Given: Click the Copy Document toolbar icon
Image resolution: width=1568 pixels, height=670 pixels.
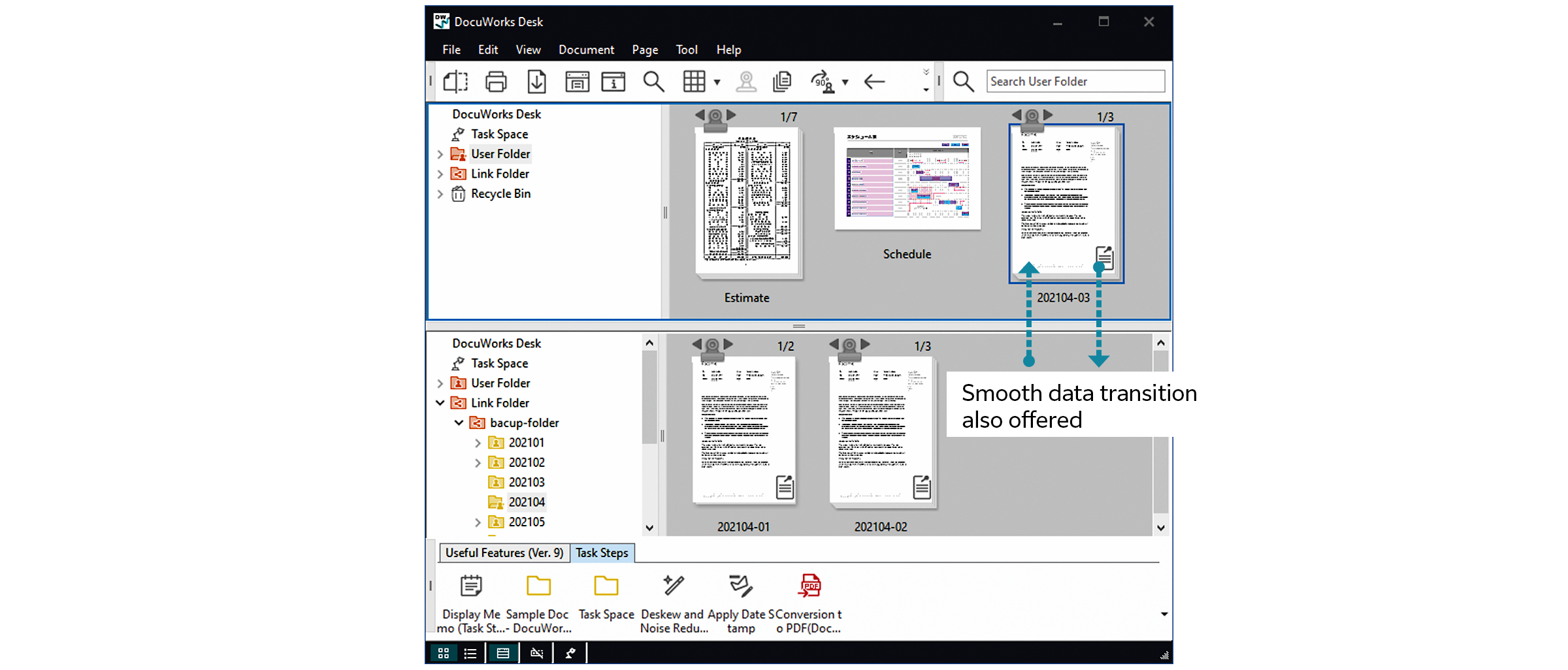Looking at the screenshot, I should [781, 81].
